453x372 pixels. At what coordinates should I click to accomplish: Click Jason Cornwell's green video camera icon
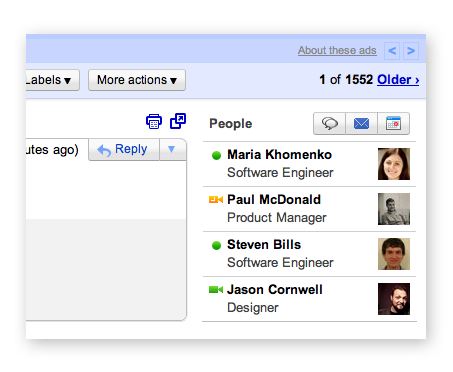(x=216, y=290)
